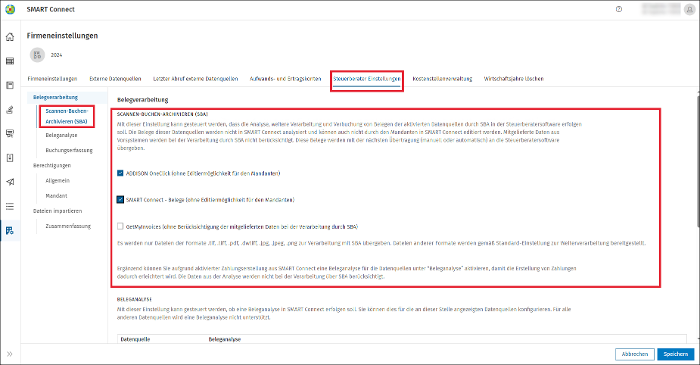Click the Datenquelle column header

(x=135, y=339)
